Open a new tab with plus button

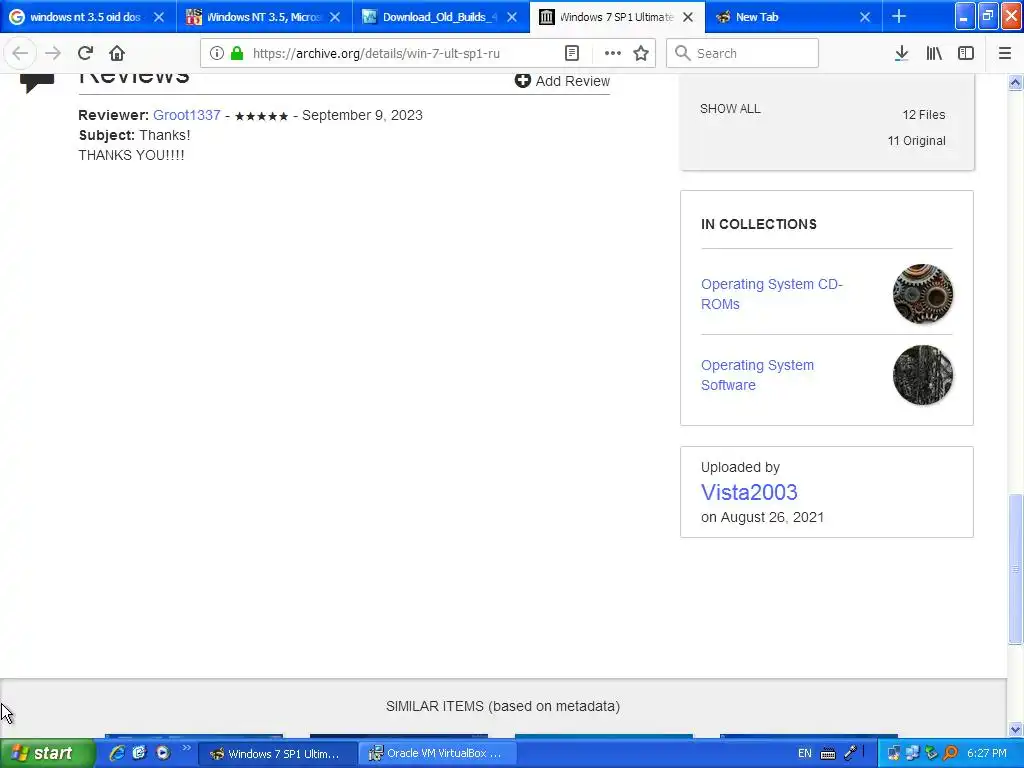[x=899, y=16]
